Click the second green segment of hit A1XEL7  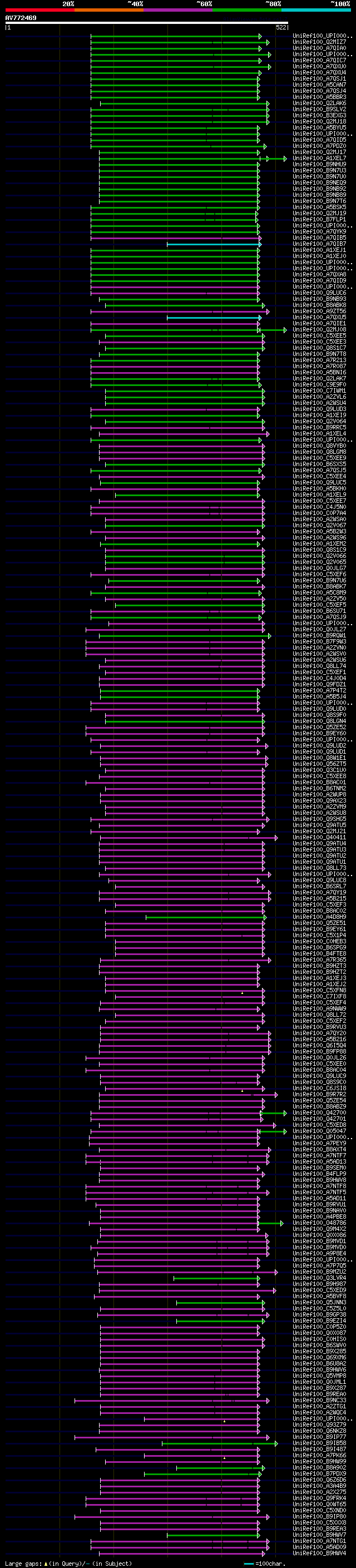[273, 159]
